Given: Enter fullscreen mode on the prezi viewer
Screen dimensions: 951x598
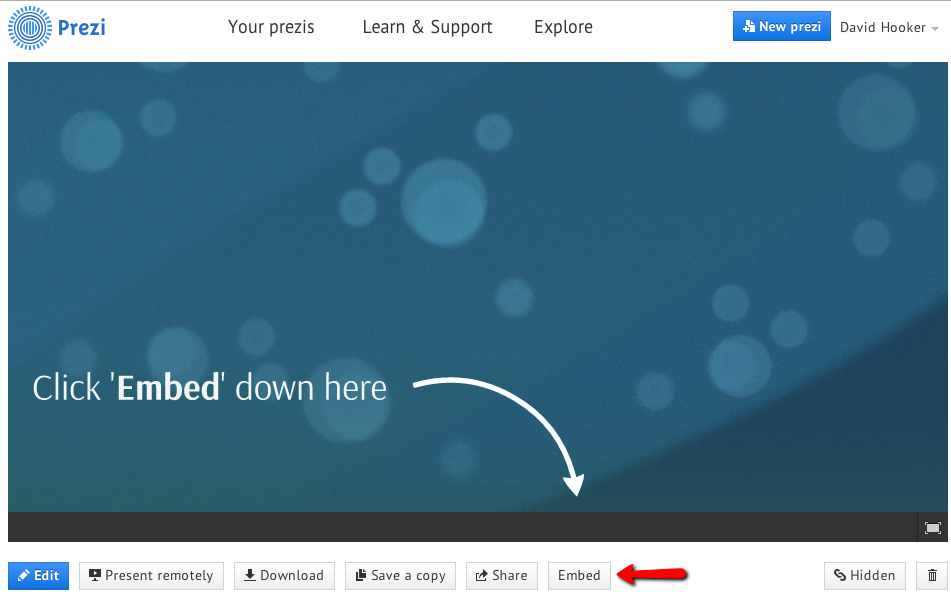Looking at the screenshot, I should pos(932,528).
